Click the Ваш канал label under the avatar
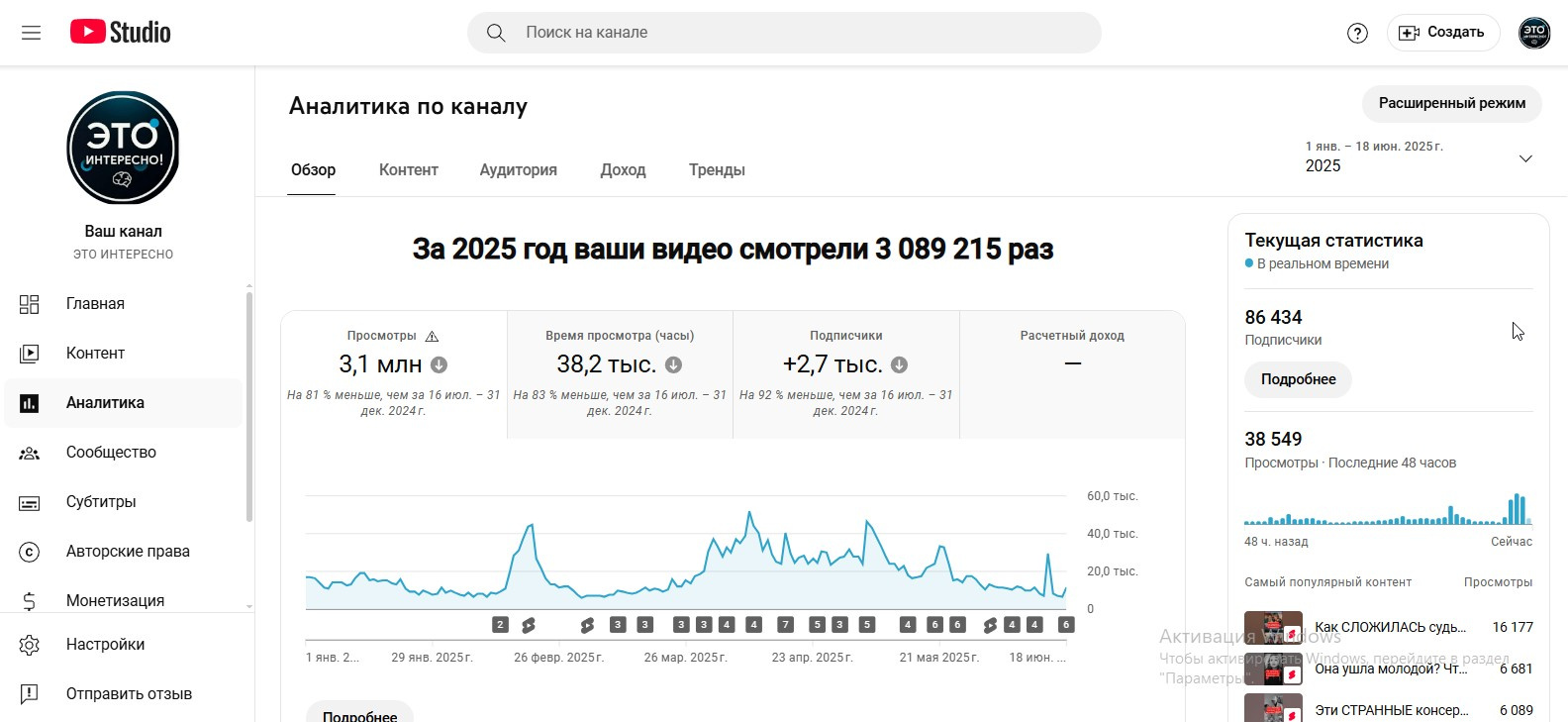Image resolution: width=1568 pixels, height=722 pixels. [123, 231]
